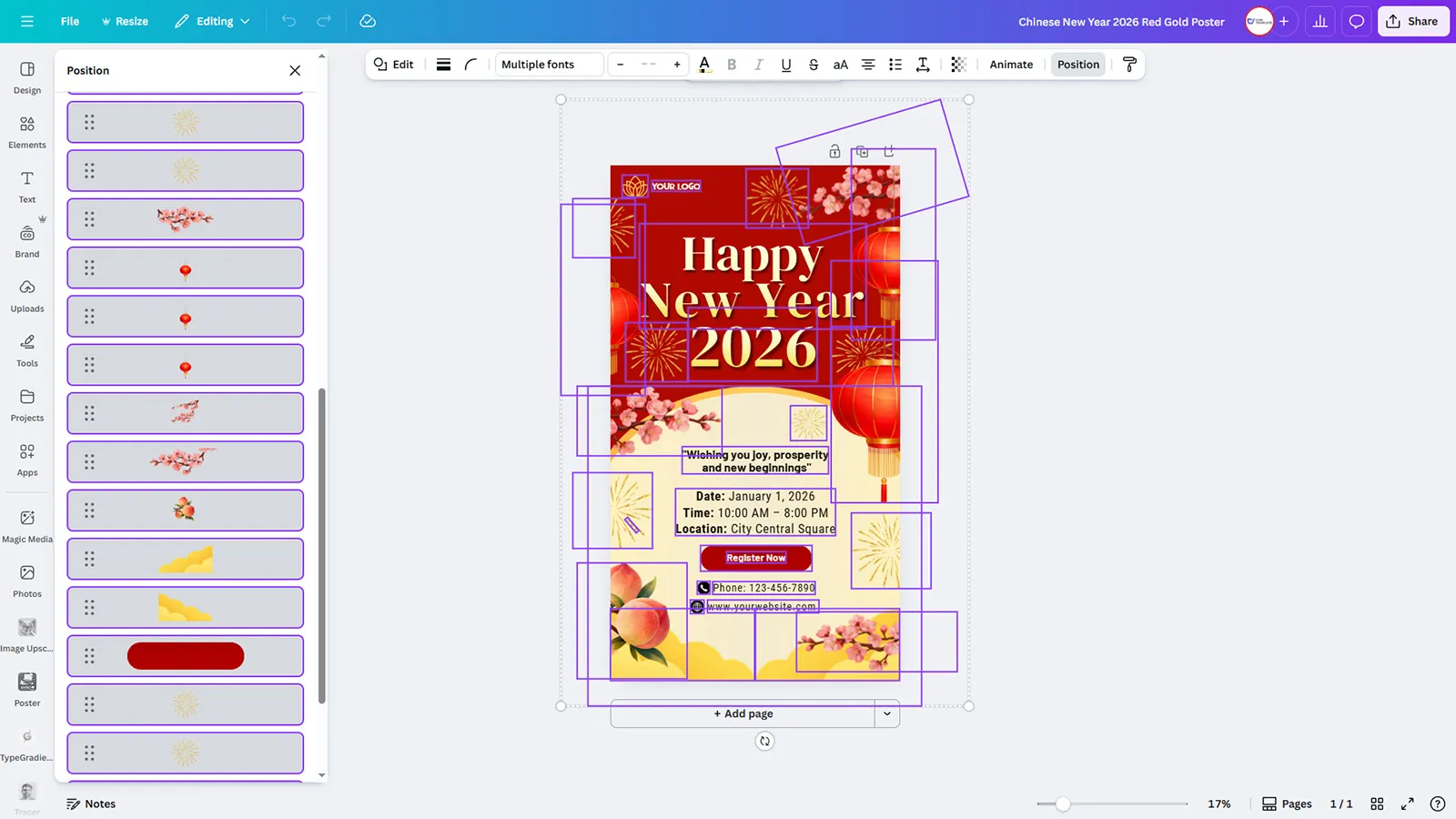The height and width of the screenshot is (819, 1456).
Task: Click the Add page button
Action: tap(743, 713)
